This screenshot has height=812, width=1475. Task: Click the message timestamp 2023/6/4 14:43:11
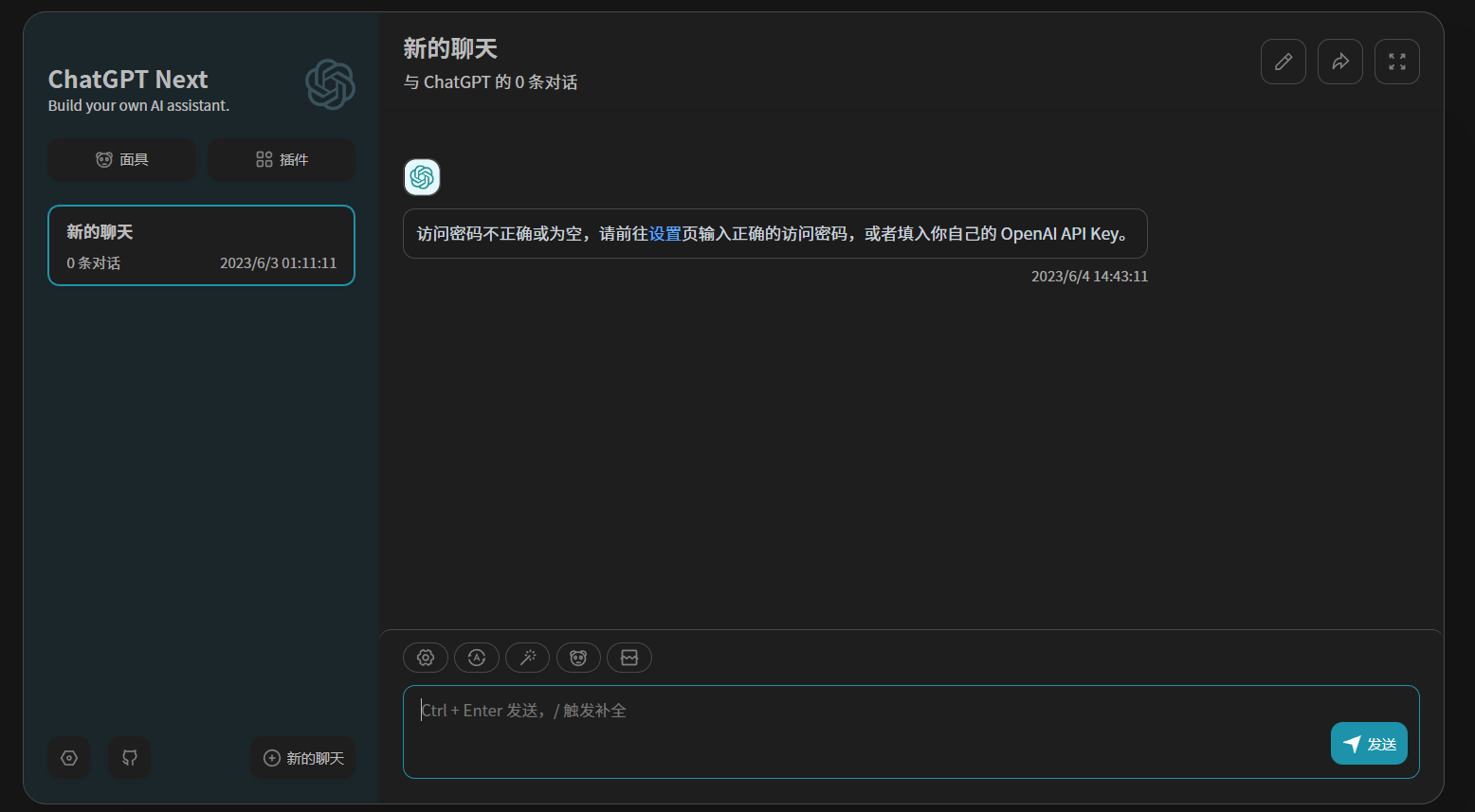1089,277
